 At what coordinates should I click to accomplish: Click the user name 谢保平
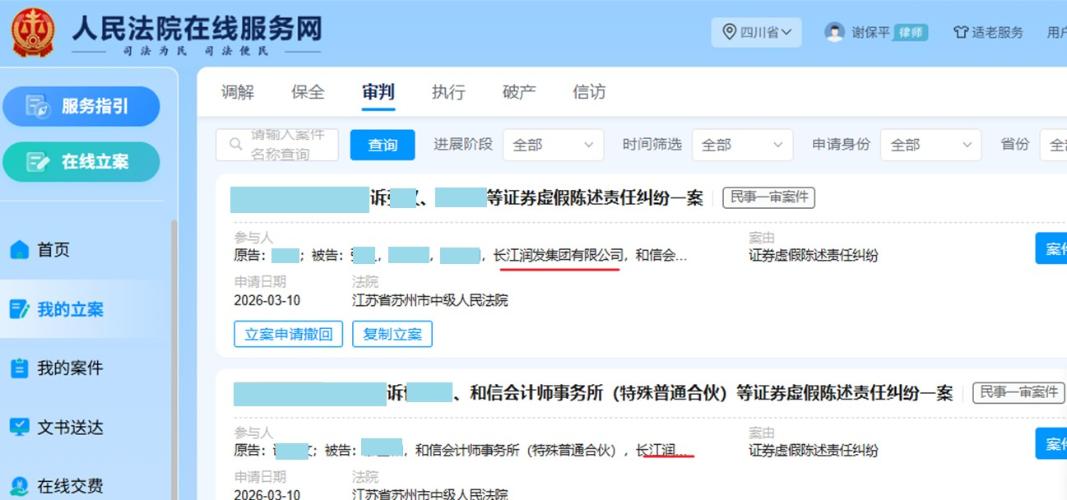coord(871,32)
